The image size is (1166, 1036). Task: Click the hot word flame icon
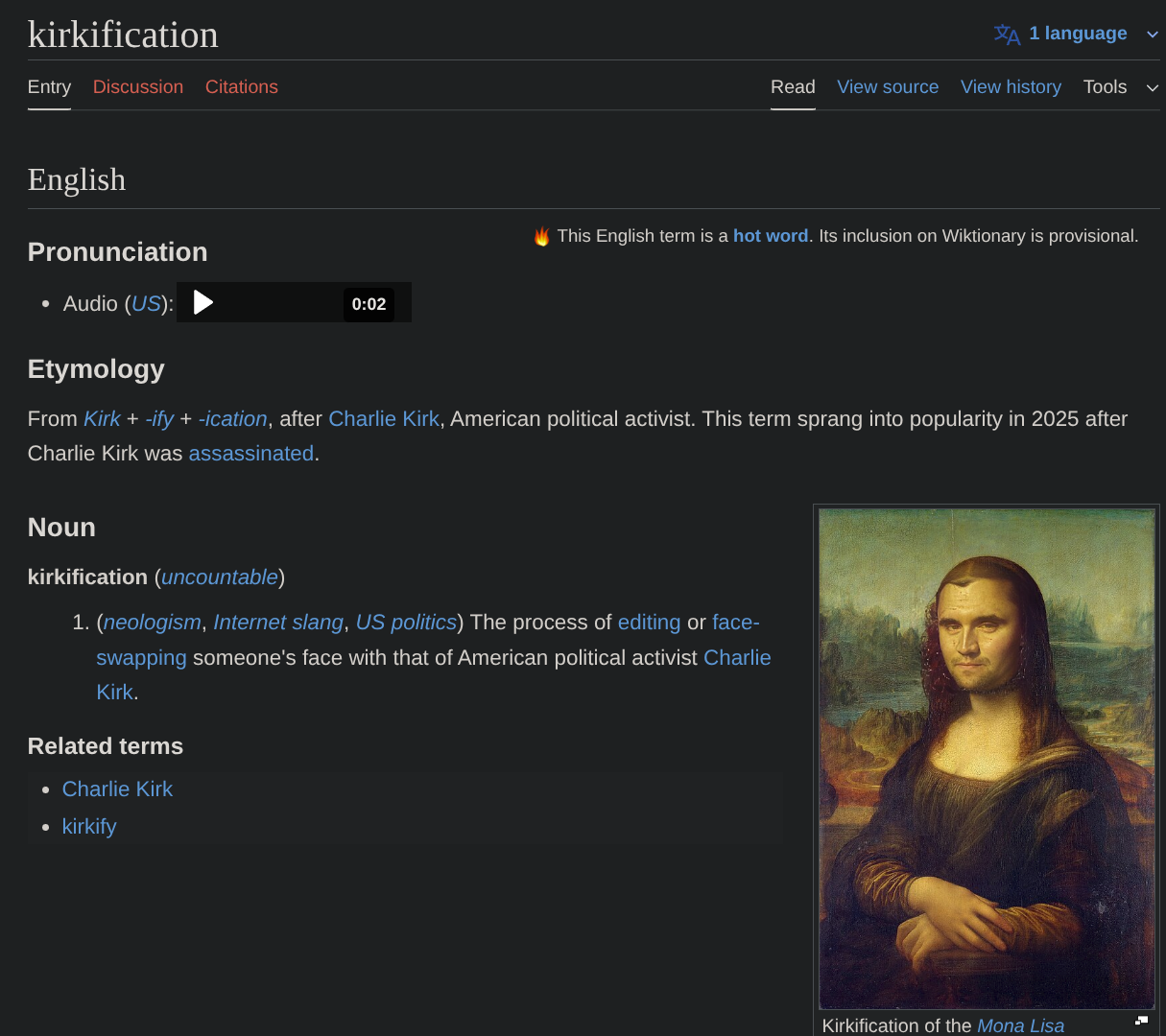[x=542, y=236]
